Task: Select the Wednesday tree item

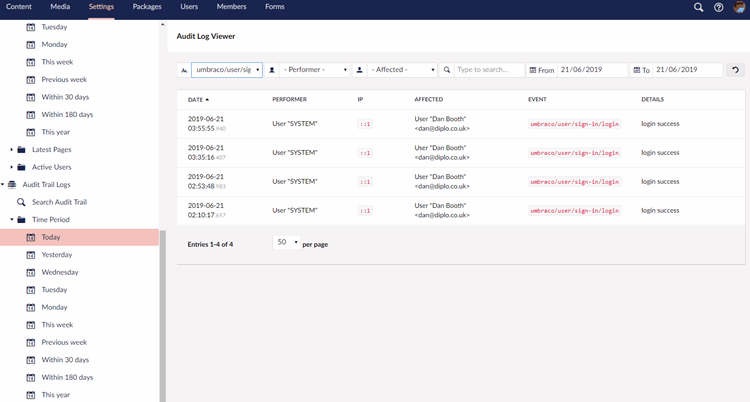Action: point(60,272)
